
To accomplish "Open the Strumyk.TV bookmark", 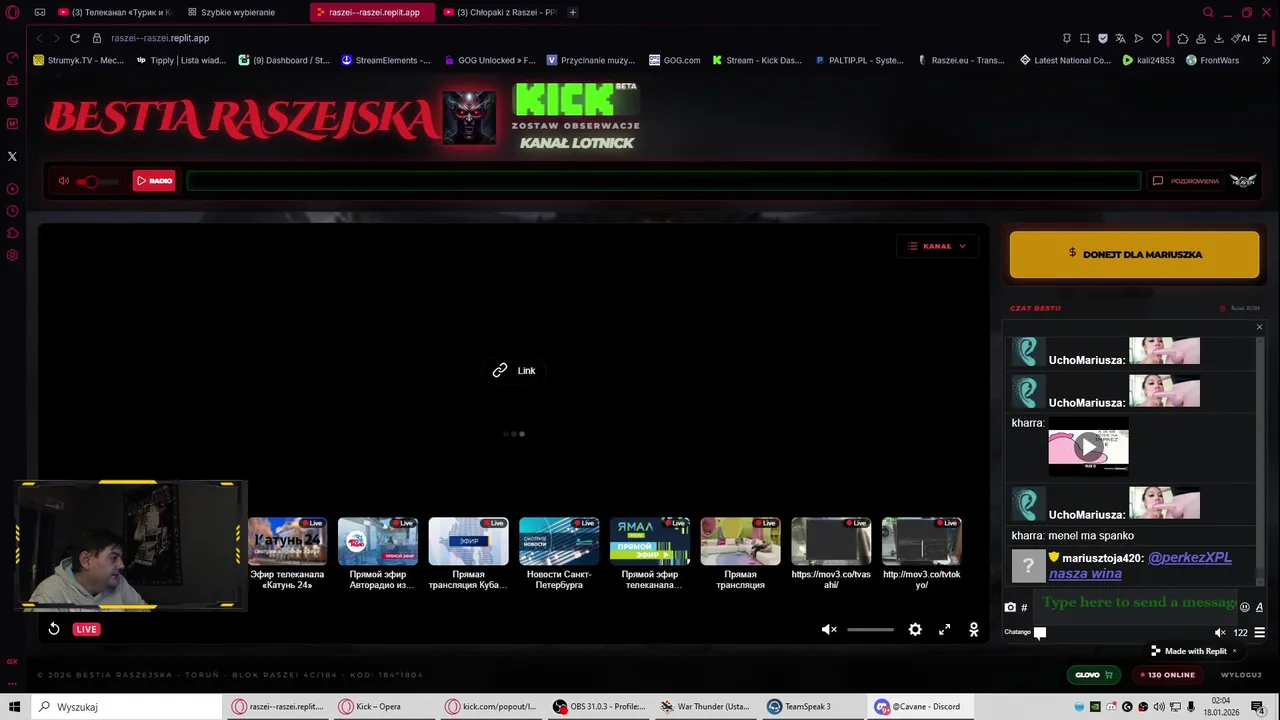I will click(79, 60).
